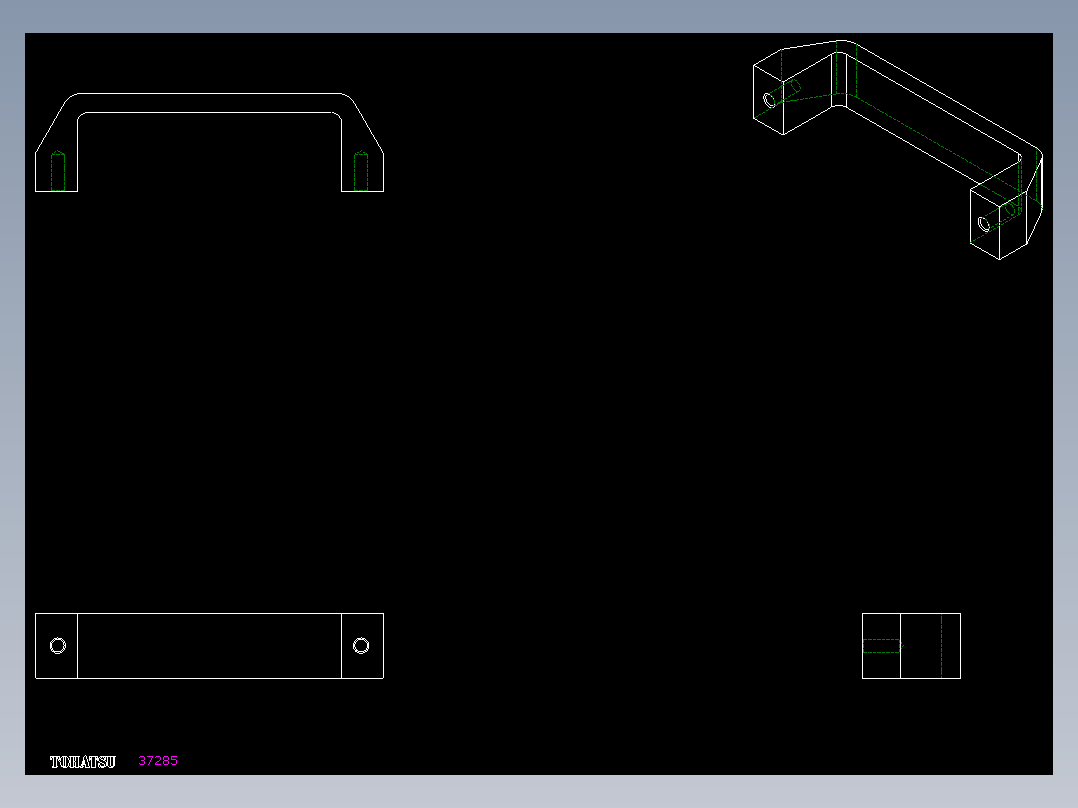
Task: Select the magenta part number 37285
Action: [158, 761]
